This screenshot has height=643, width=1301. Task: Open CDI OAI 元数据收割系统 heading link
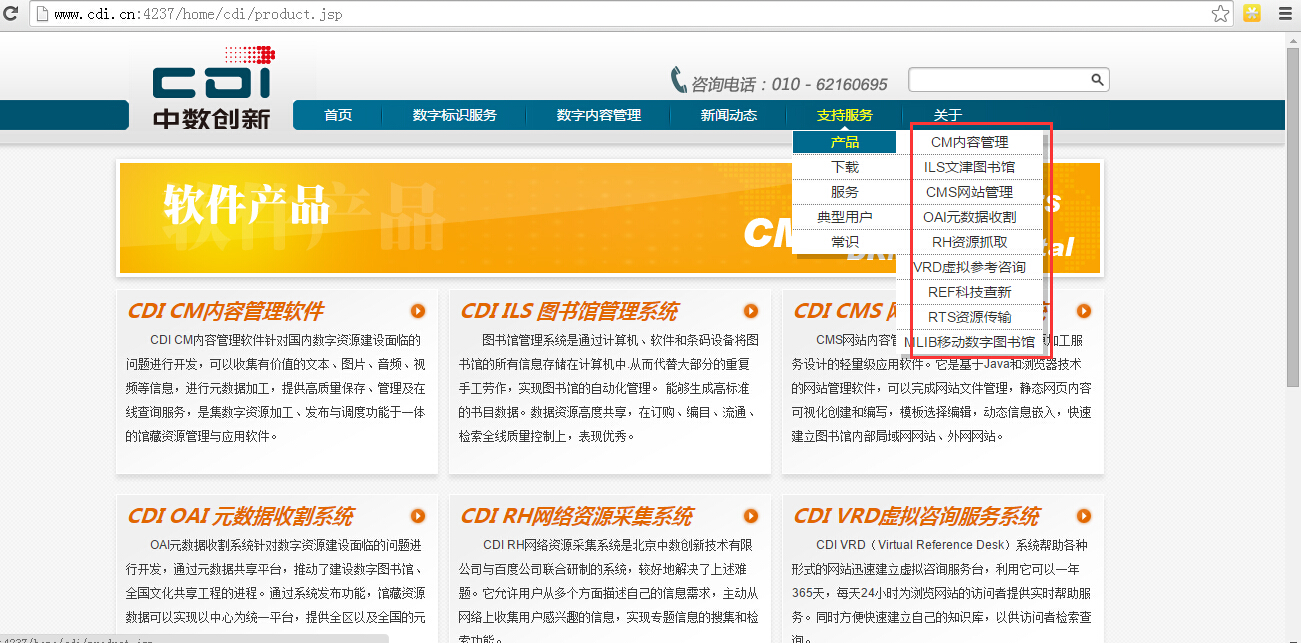(x=240, y=516)
